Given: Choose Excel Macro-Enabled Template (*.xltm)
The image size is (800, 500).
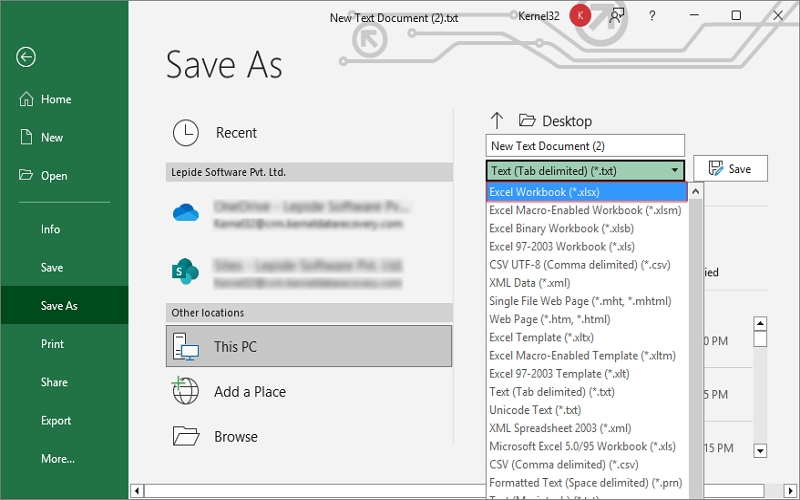Looking at the screenshot, I should pyautogui.click(x=587, y=356).
